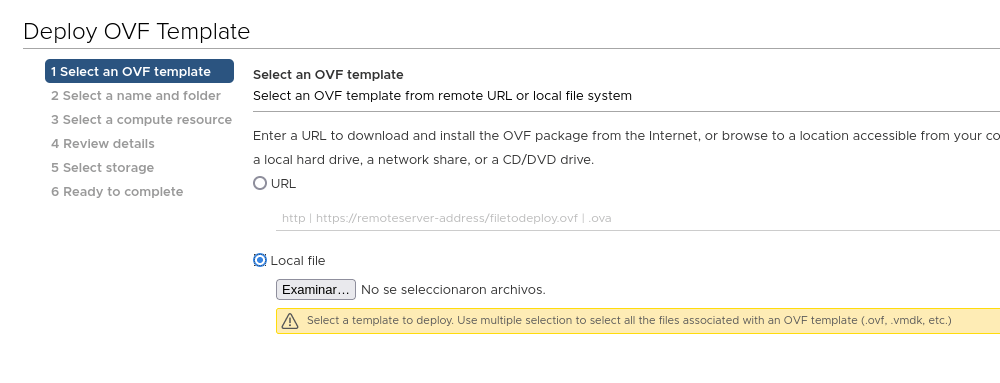
Task: Select the Local file radio button
Action: pyautogui.click(x=260, y=260)
